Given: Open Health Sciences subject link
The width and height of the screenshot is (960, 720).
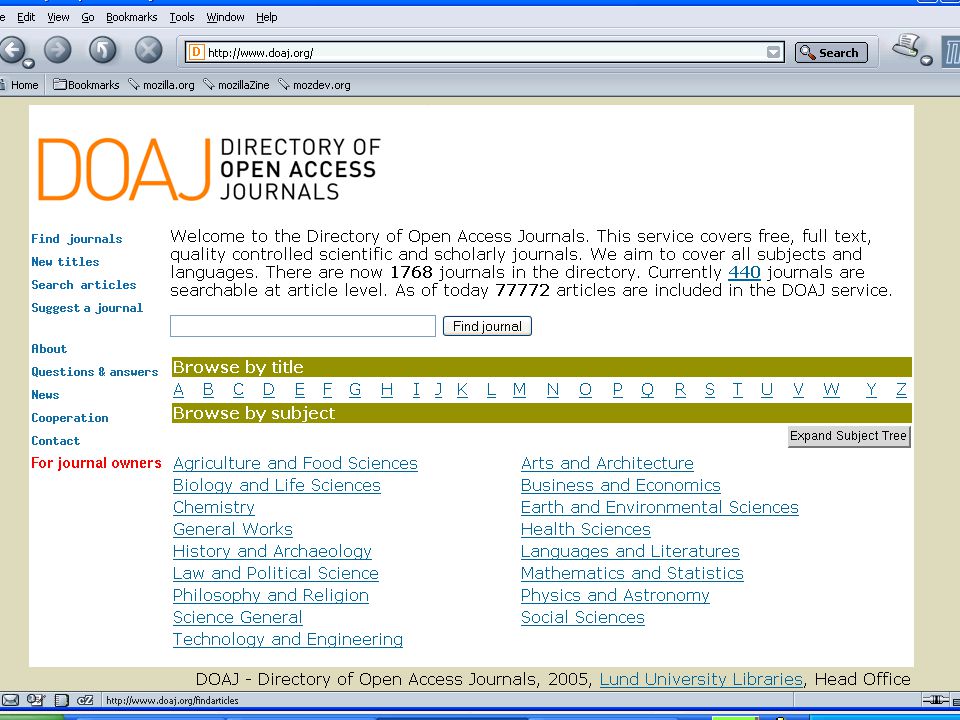Looking at the screenshot, I should 585,530.
